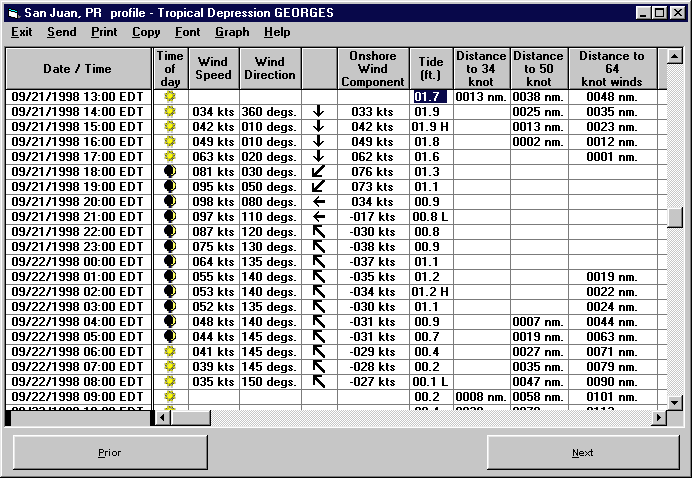Screen dimensions: 692x478
Task: Click the northwest arrow for 130 degs.
Action: pyautogui.click(x=319, y=247)
